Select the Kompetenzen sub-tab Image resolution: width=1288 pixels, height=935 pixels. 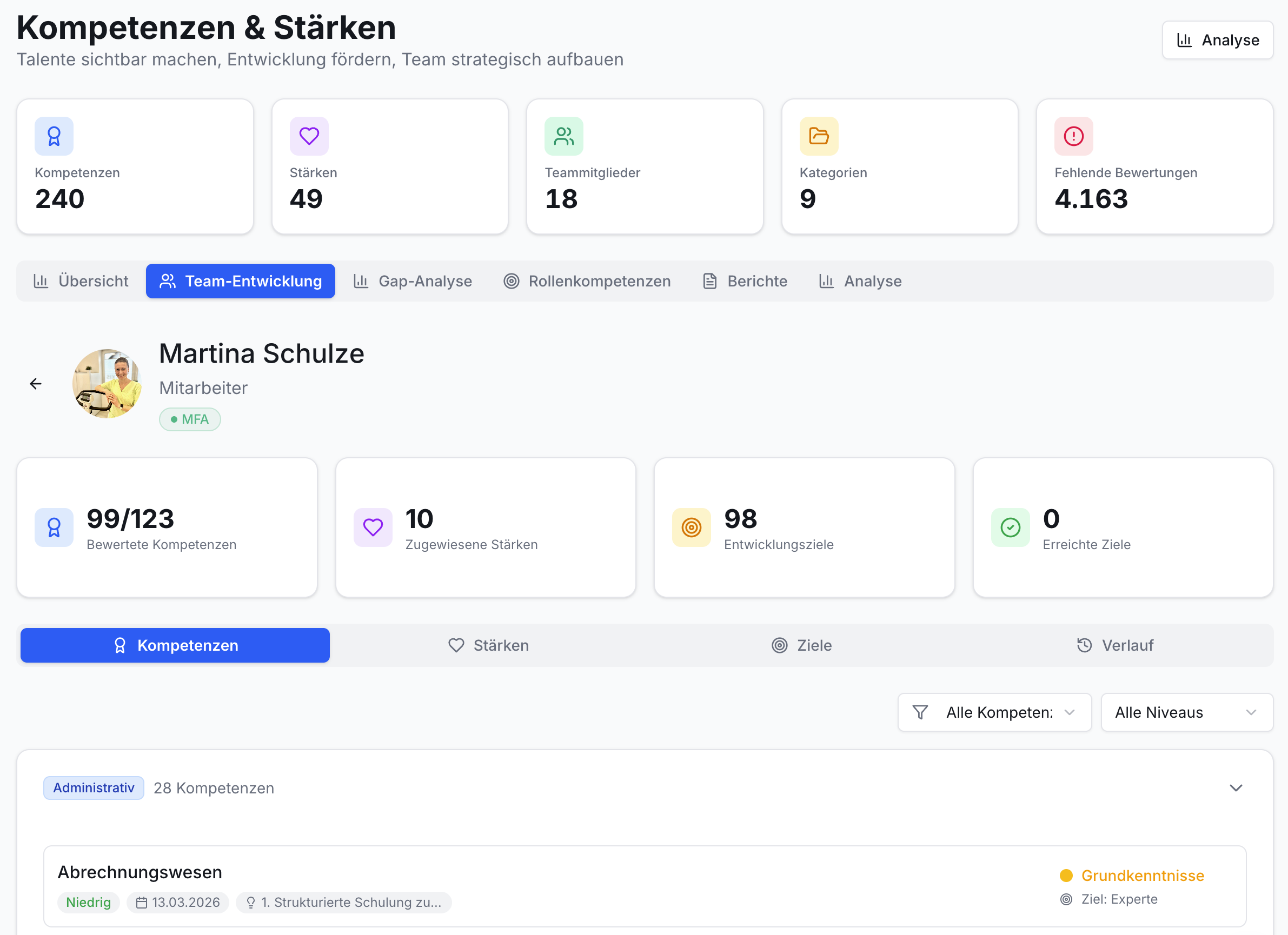175,645
